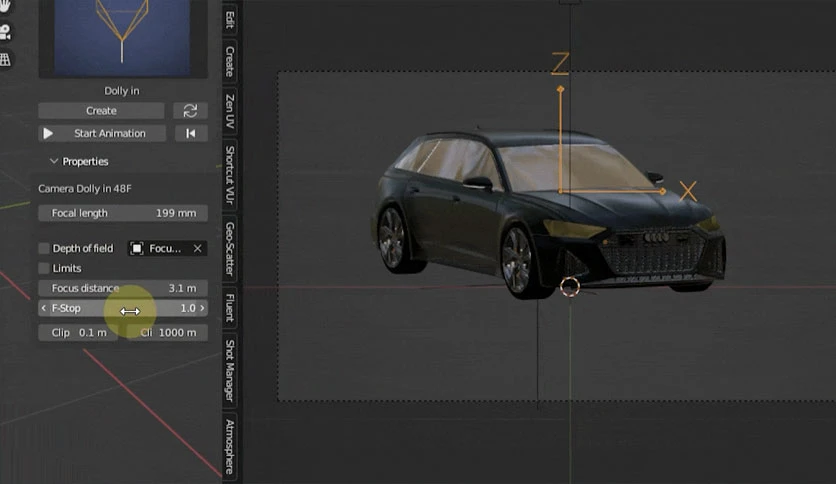Open the Fluent sidebar tab
This screenshot has width=836, height=484.
point(230,308)
